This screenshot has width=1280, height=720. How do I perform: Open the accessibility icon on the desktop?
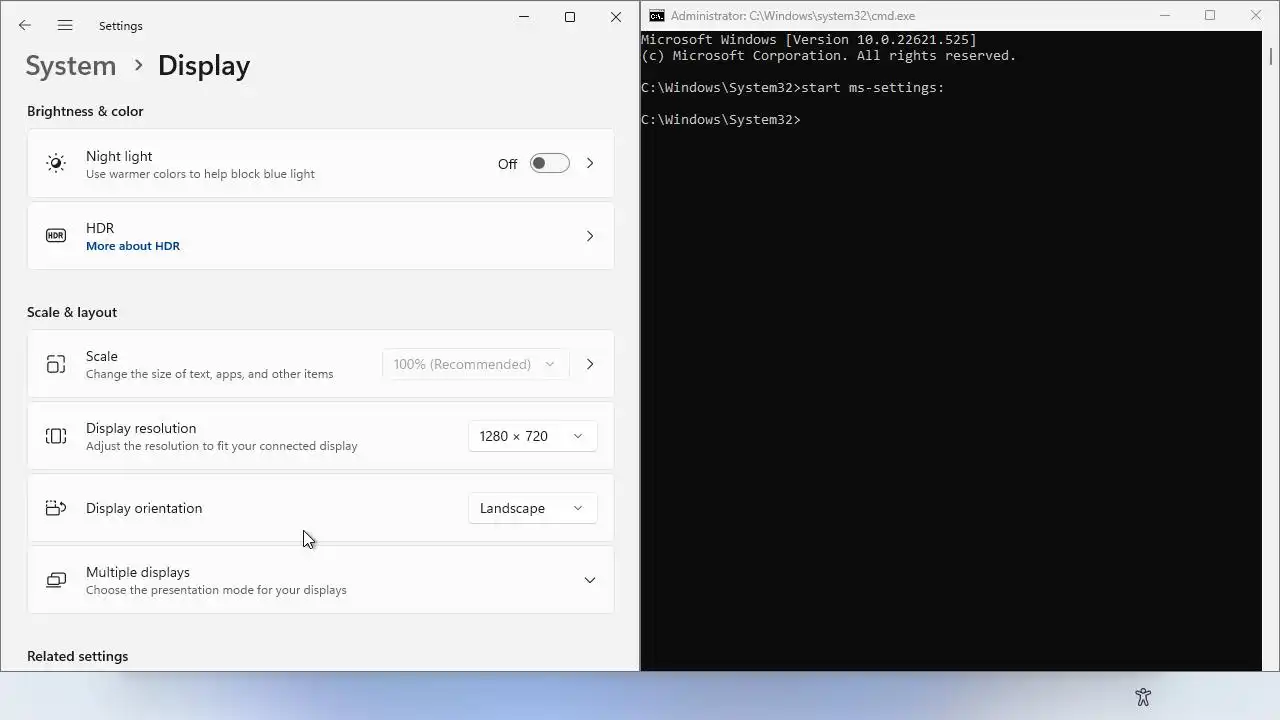click(1143, 697)
